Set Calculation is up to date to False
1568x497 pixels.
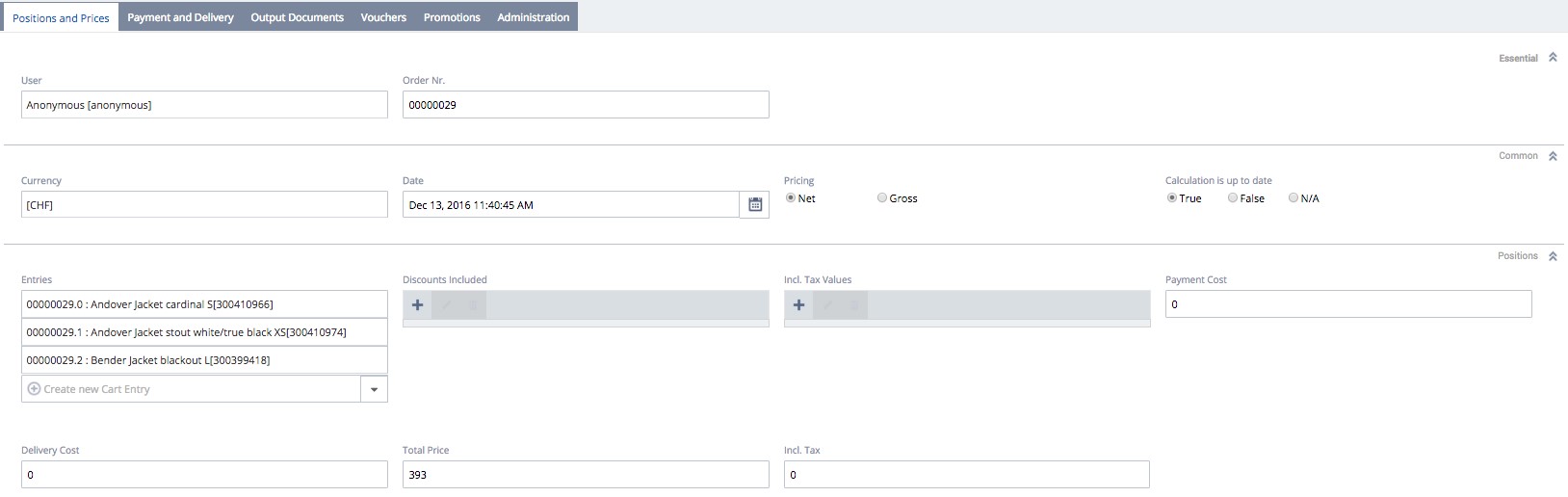tap(1233, 197)
